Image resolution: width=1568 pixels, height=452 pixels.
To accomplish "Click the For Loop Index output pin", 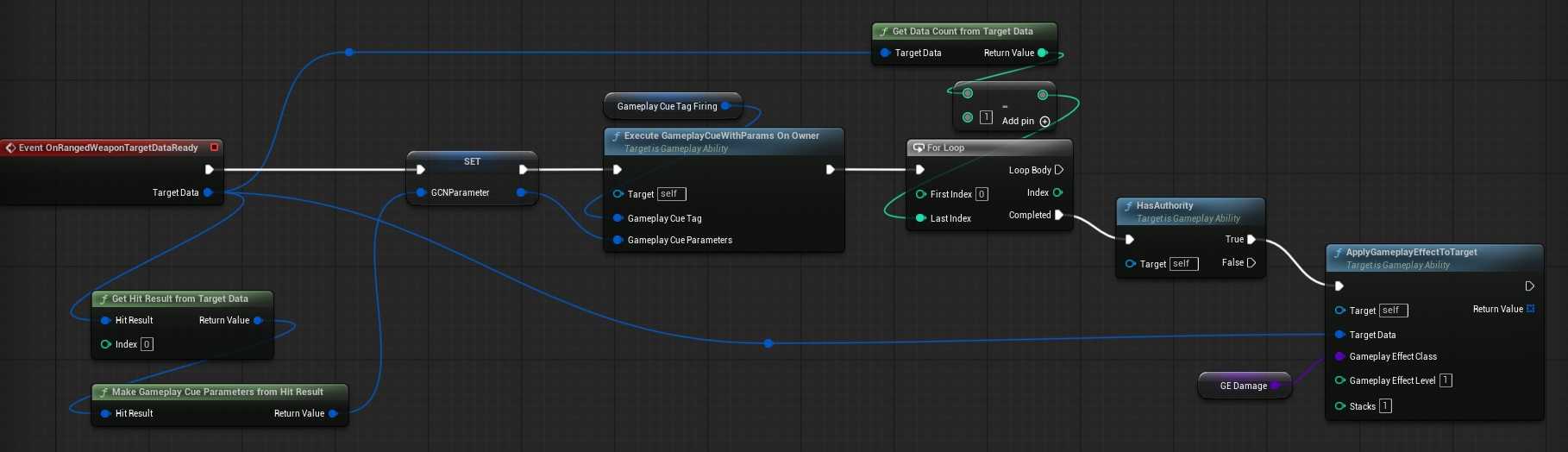I will 1057,192.
